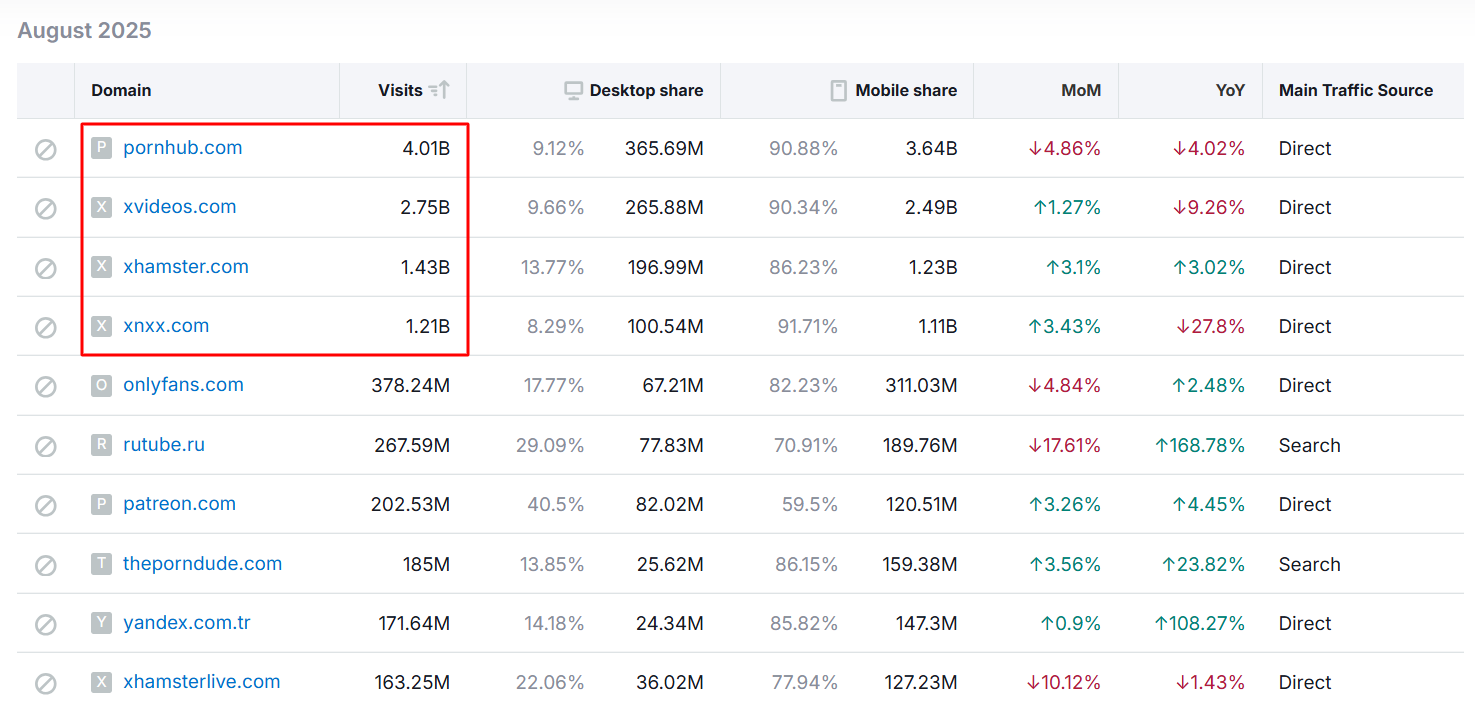Image resolution: width=1475 pixels, height=709 pixels.
Task: Open the patreon.com domain link
Action: point(180,504)
